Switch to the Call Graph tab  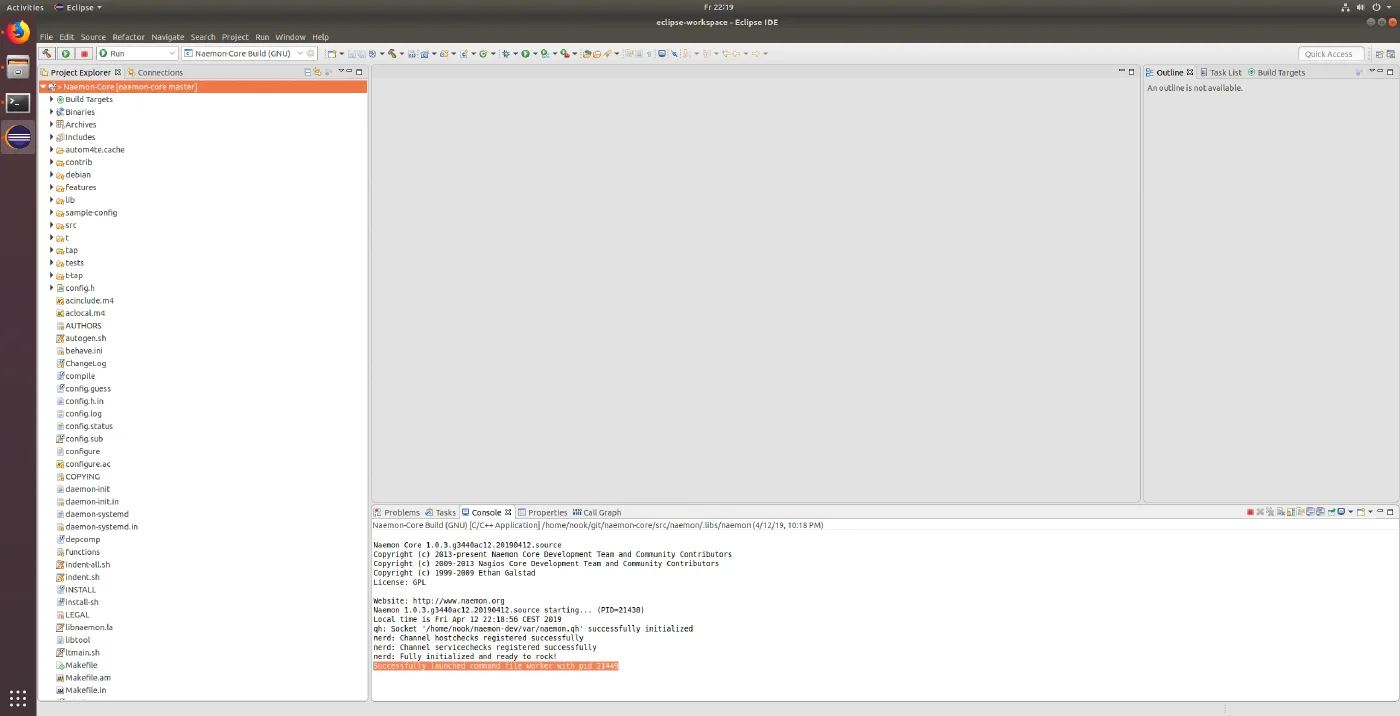click(x=597, y=512)
